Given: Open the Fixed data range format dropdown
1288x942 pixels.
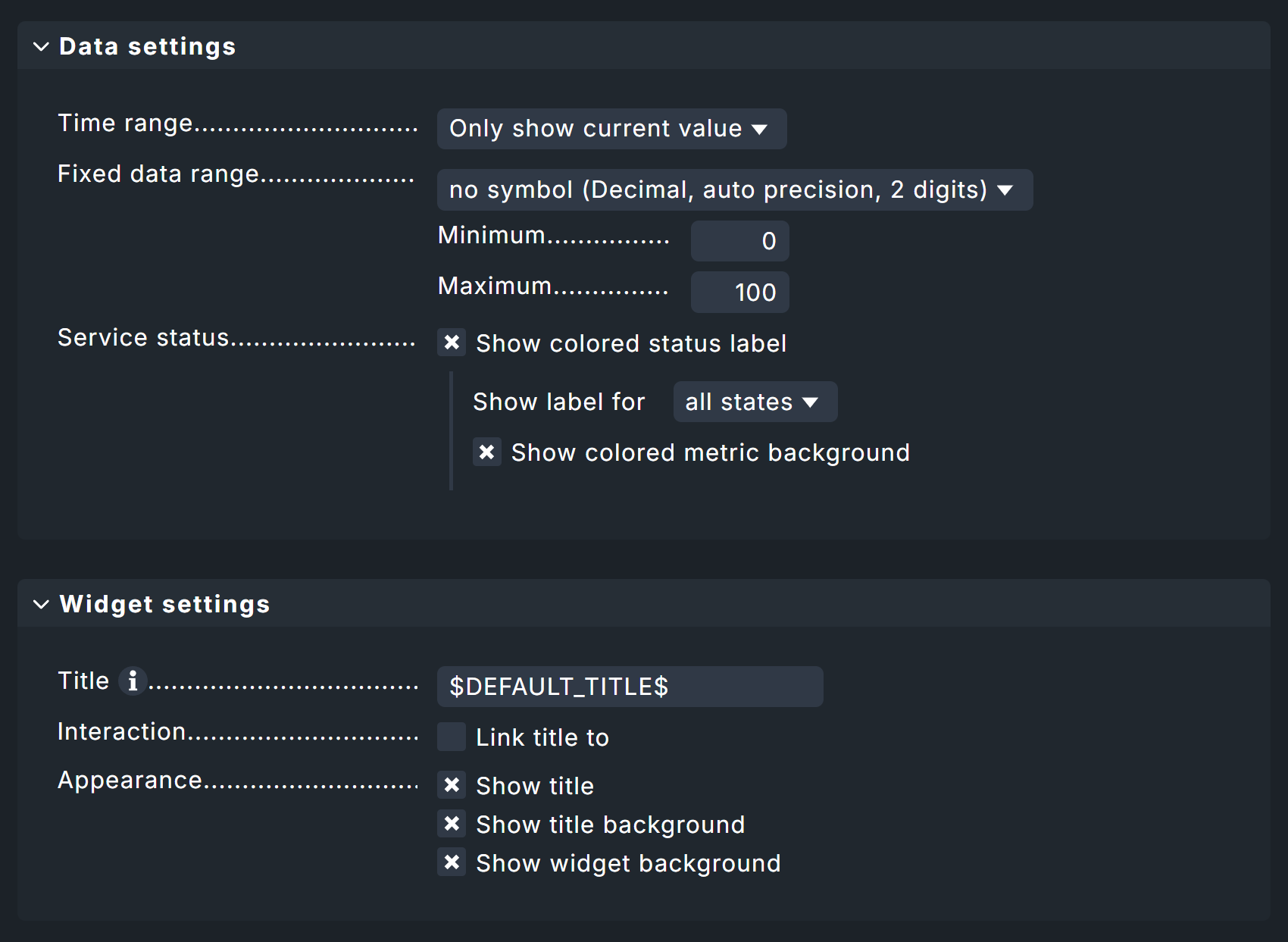Looking at the screenshot, I should click(x=734, y=189).
